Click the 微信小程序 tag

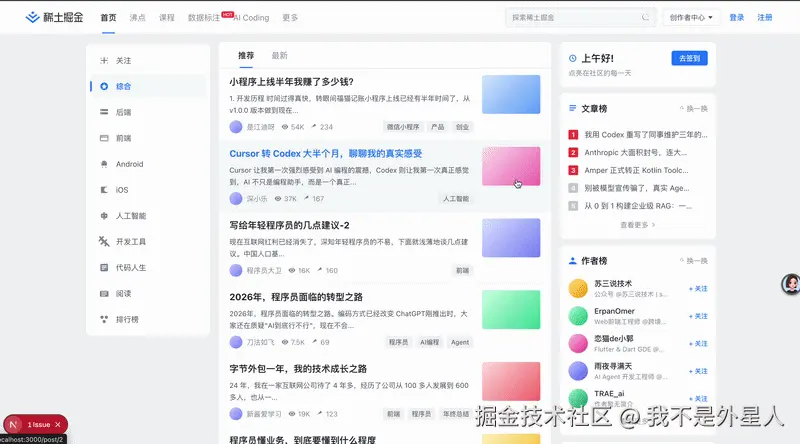pyautogui.click(x=403, y=127)
